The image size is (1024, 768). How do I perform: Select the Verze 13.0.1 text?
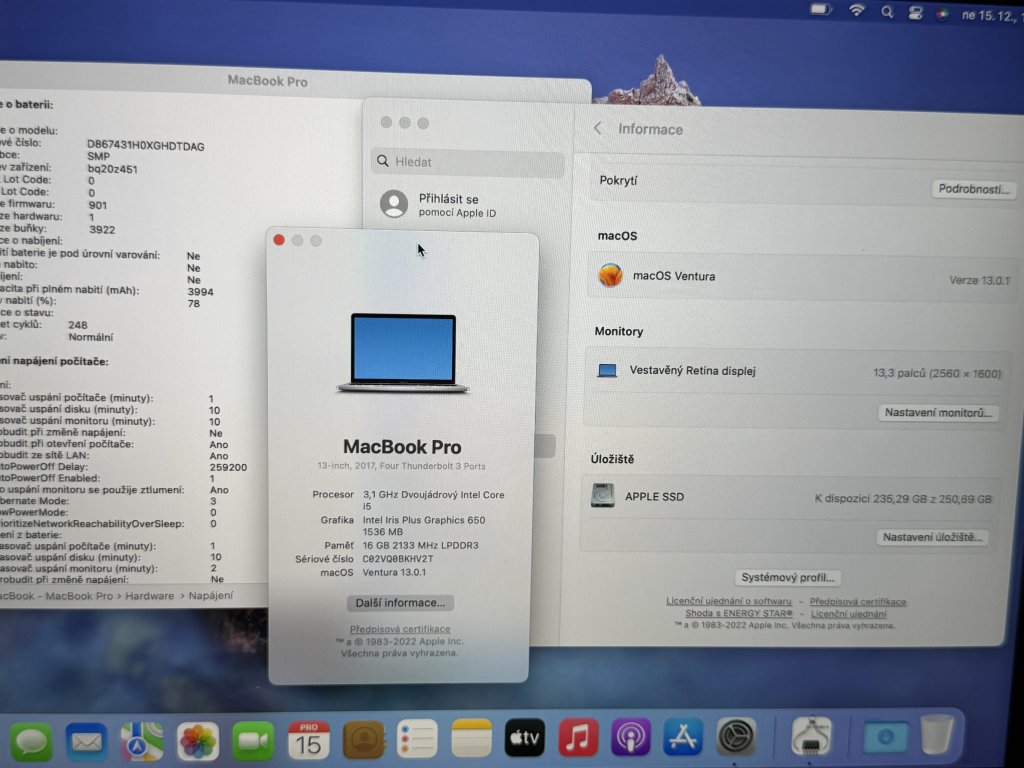(x=979, y=280)
